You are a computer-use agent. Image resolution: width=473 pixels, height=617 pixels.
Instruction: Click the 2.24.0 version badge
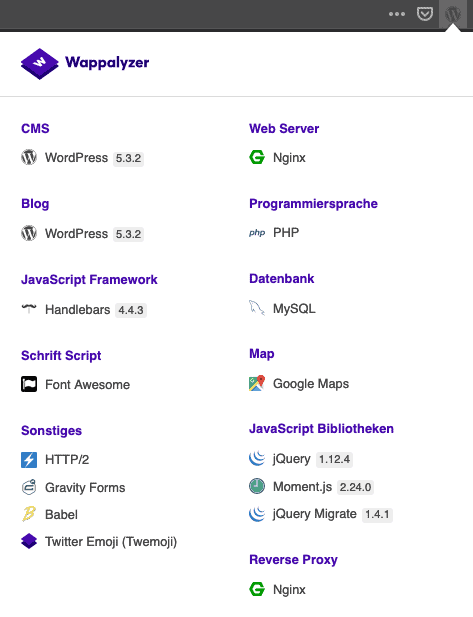[355, 487]
